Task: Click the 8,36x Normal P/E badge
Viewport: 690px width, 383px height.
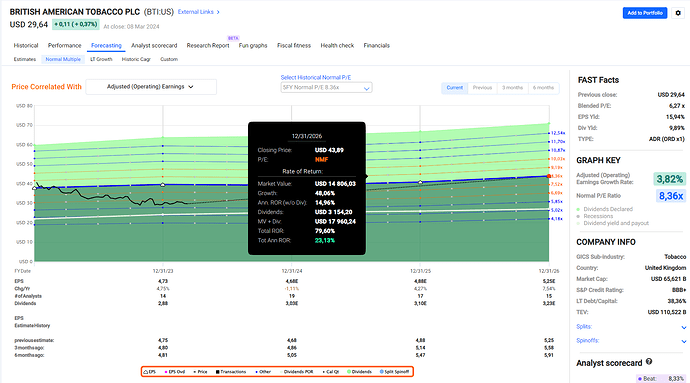Action: tap(671, 195)
